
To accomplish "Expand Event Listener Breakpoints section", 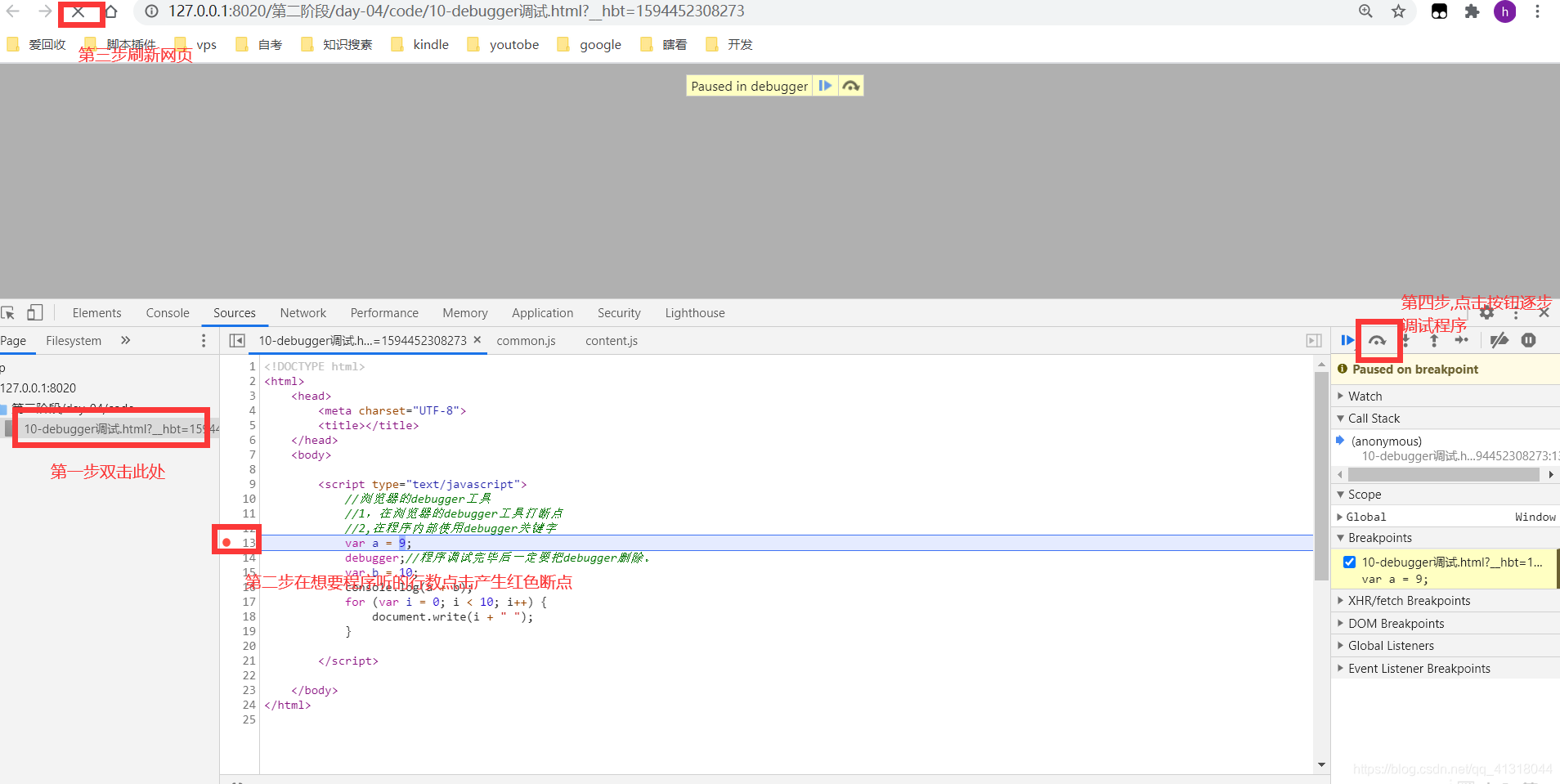I will coord(1446,668).
